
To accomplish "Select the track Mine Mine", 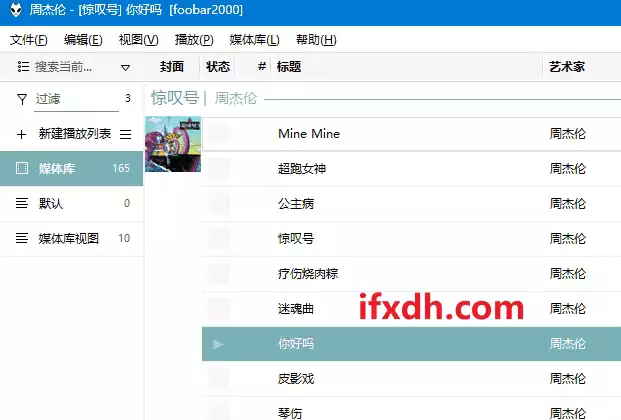I will 411,134.
